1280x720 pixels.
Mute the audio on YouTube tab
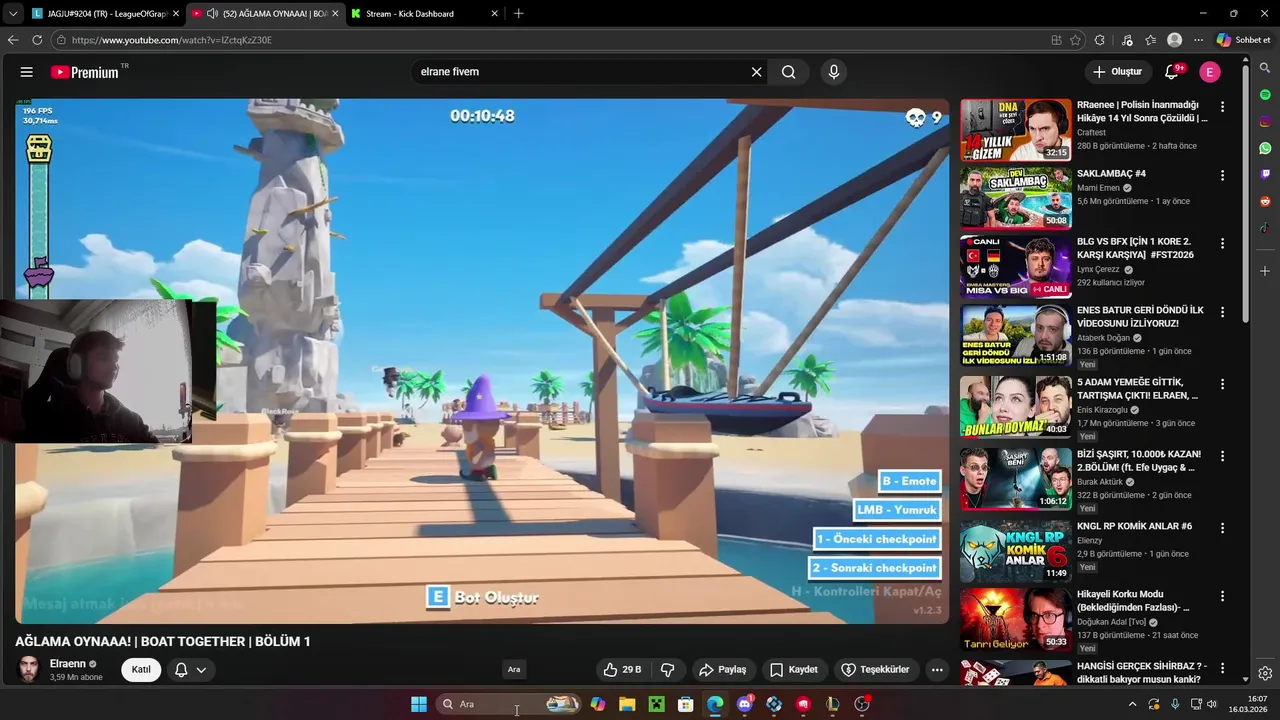[x=212, y=14]
